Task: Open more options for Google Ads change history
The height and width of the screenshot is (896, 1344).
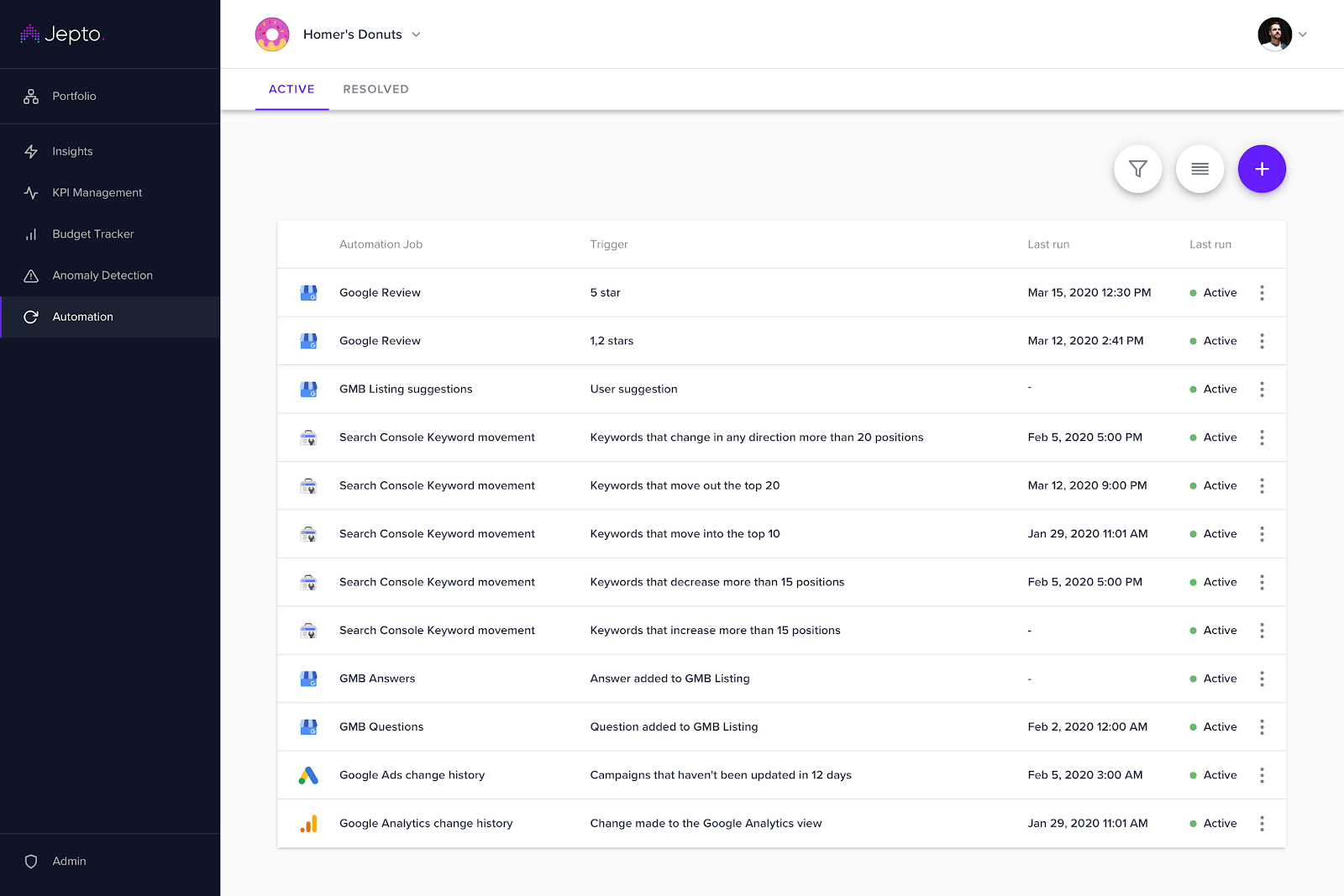Action: [x=1262, y=775]
